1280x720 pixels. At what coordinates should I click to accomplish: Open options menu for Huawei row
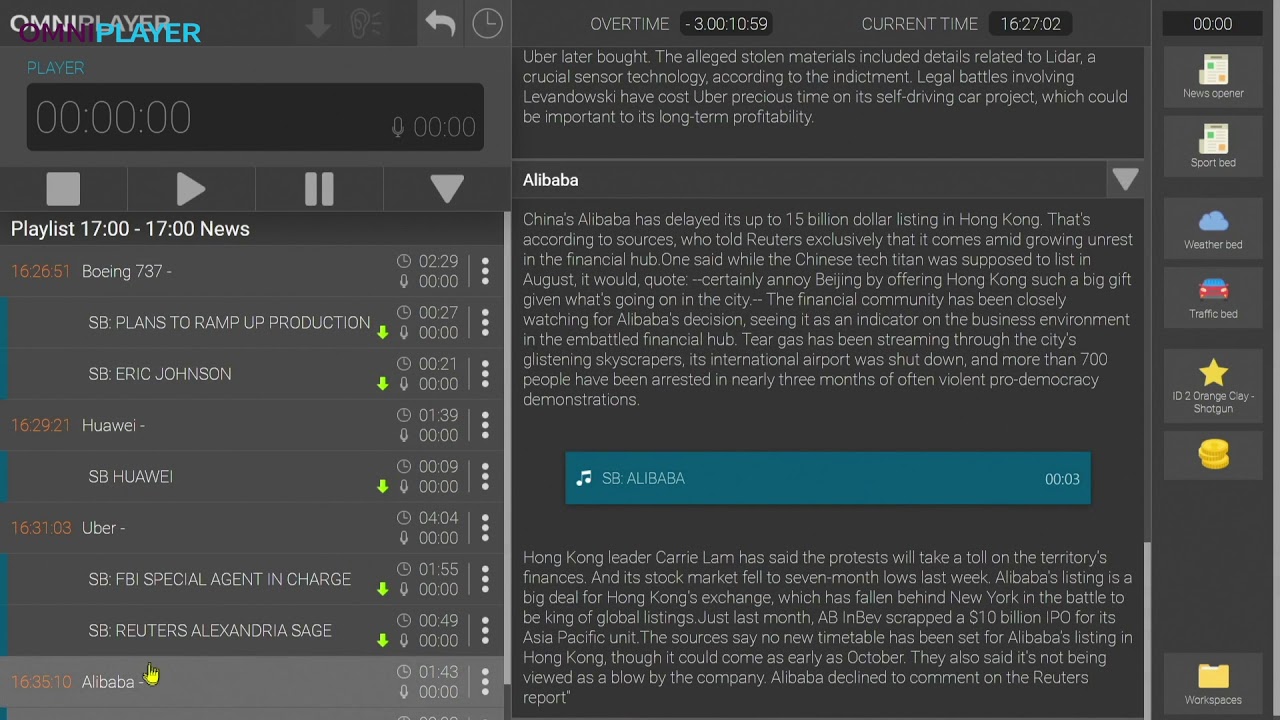click(x=485, y=425)
